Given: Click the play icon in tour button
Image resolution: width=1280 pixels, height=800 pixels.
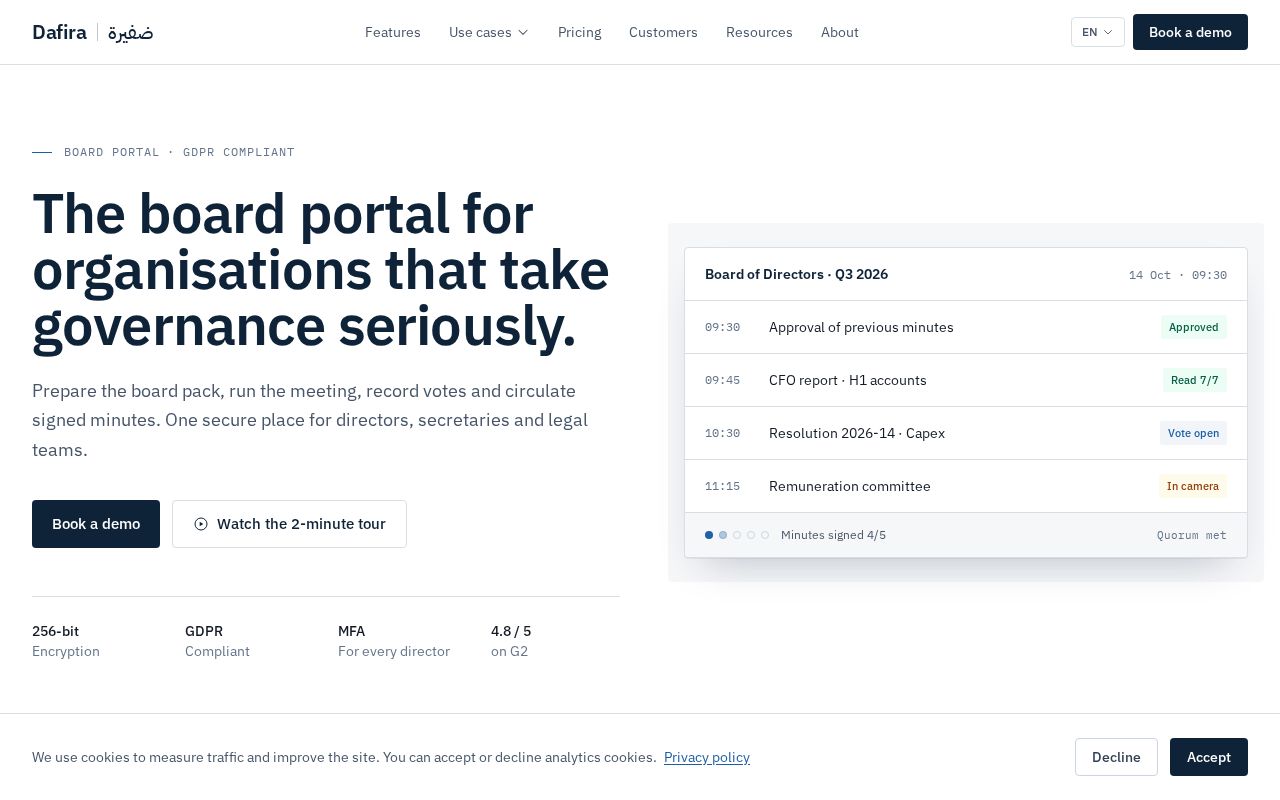Looking at the screenshot, I should click(201, 524).
